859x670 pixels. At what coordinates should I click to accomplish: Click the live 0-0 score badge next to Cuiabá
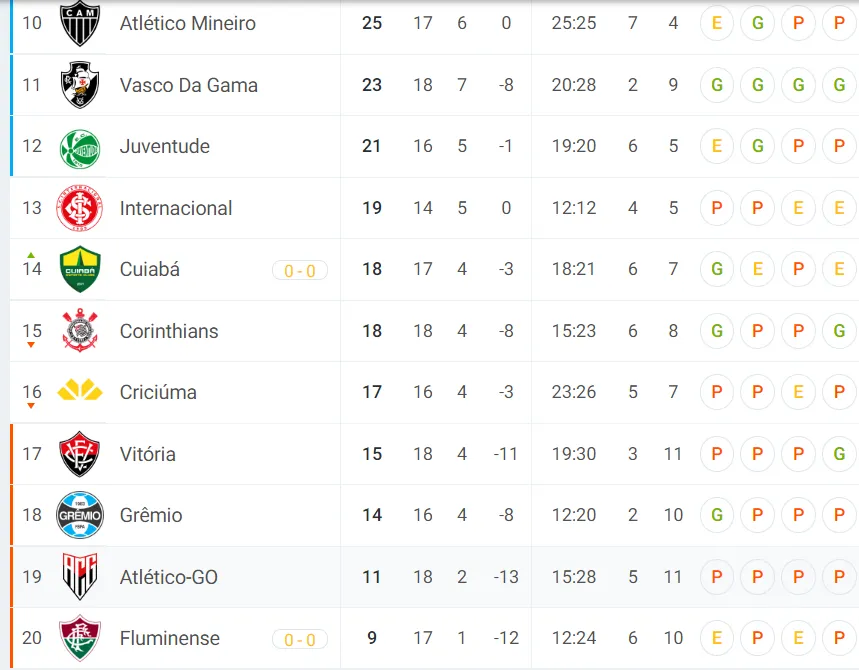click(300, 269)
